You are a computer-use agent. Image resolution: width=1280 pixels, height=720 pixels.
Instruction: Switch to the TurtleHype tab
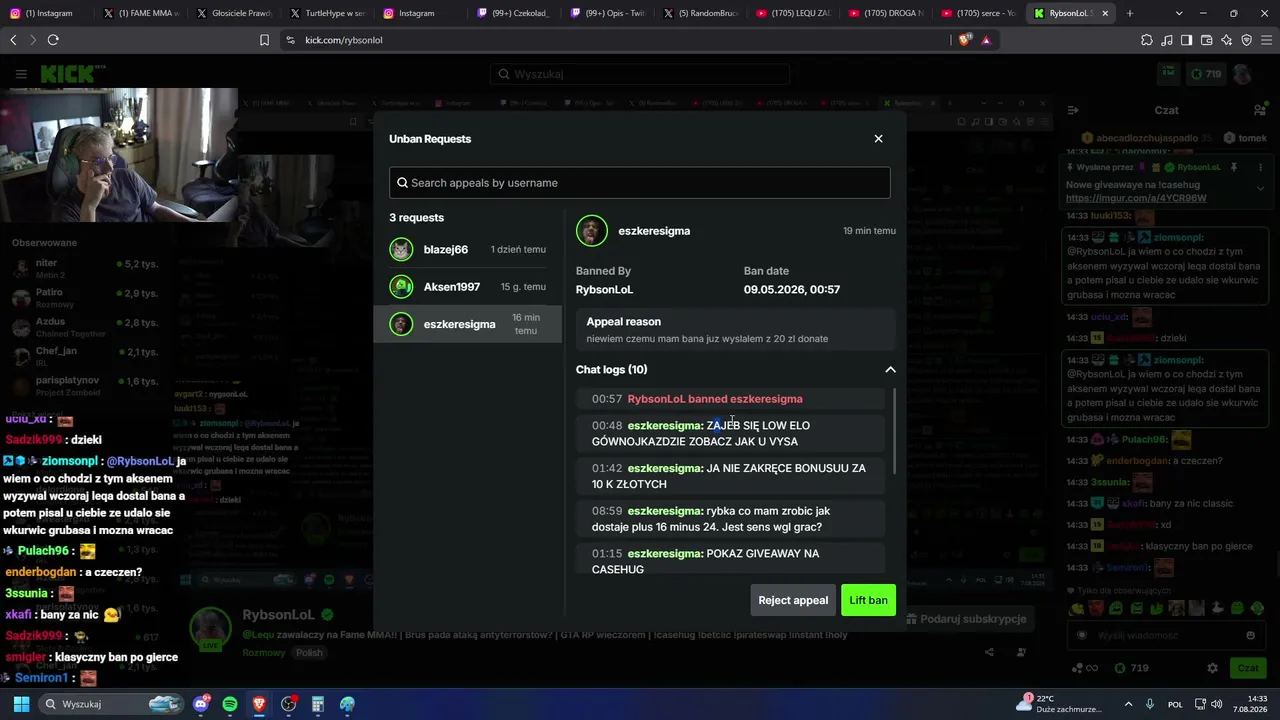pyautogui.click(x=325, y=13)
